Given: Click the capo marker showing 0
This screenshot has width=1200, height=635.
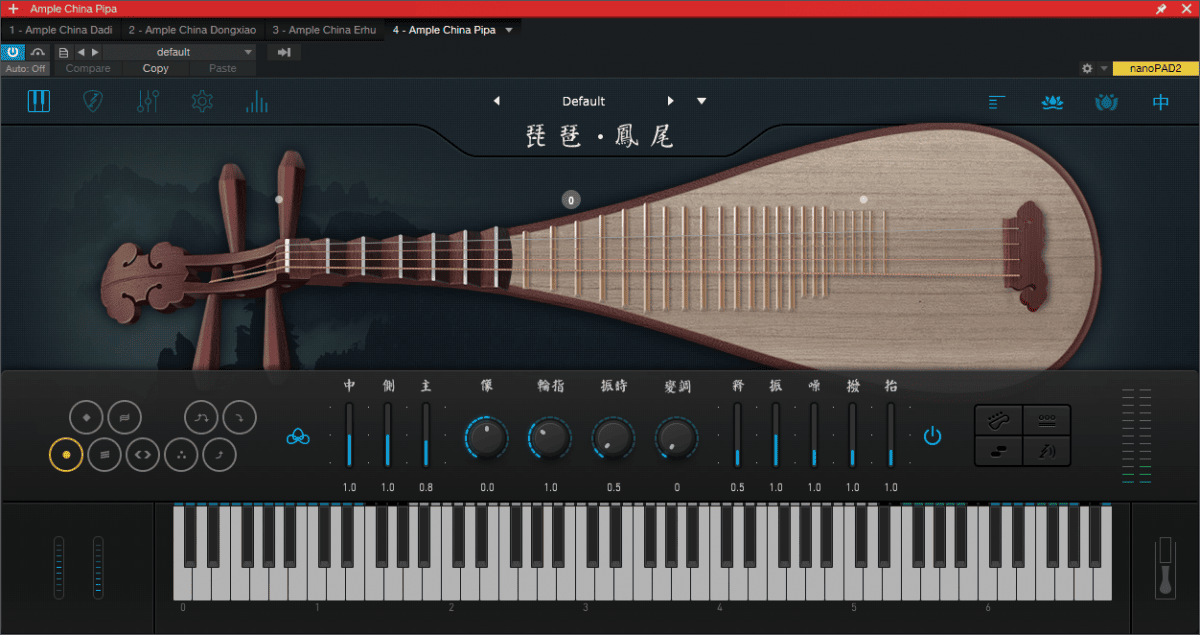Looking at the screenshot, I should pyautogui.click(x=571, y=200).
